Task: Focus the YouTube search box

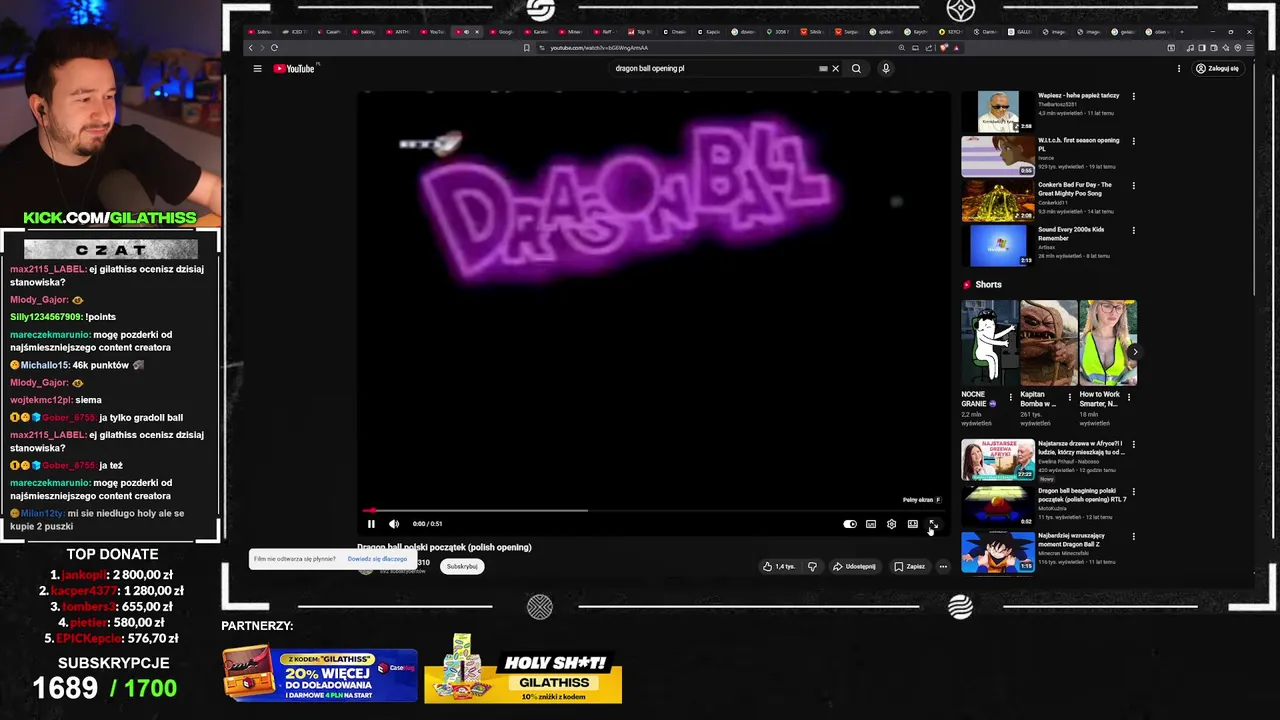Action: click(x=713, y=69)
